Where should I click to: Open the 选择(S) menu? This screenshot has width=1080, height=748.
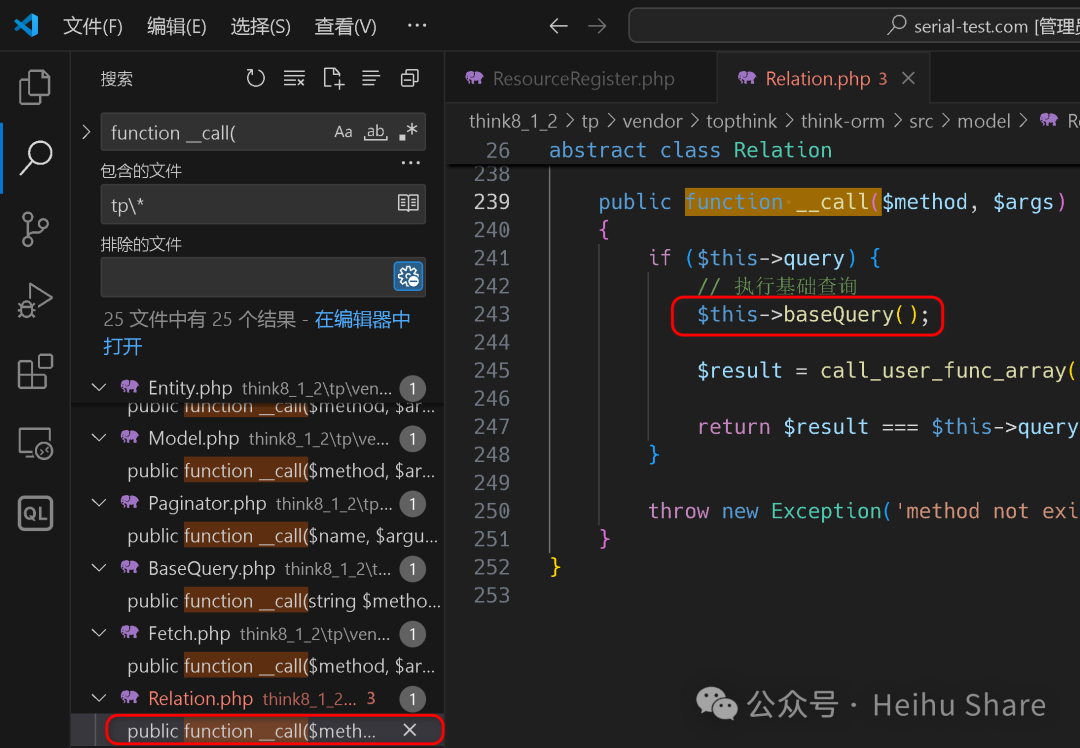[260, 26]
